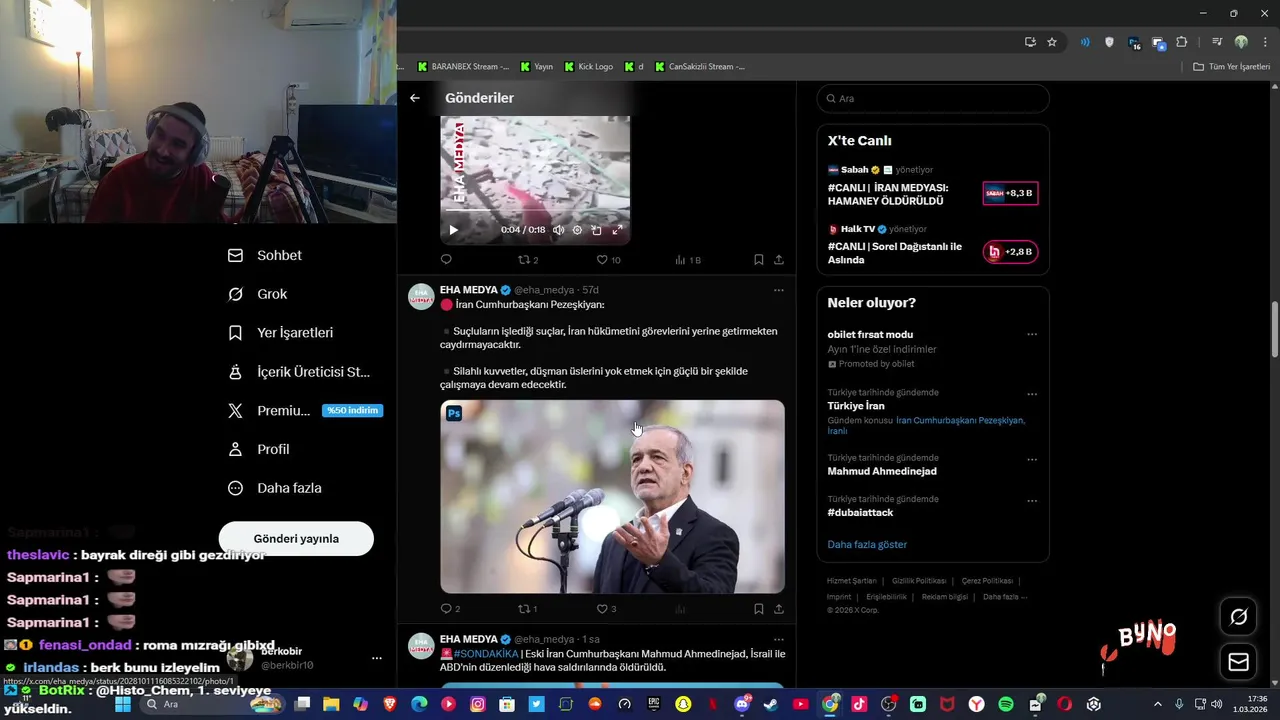This screenshot has width=1280, height=720.
Task: Go back using the Gönderiler arrow
Action: point(415,98)
